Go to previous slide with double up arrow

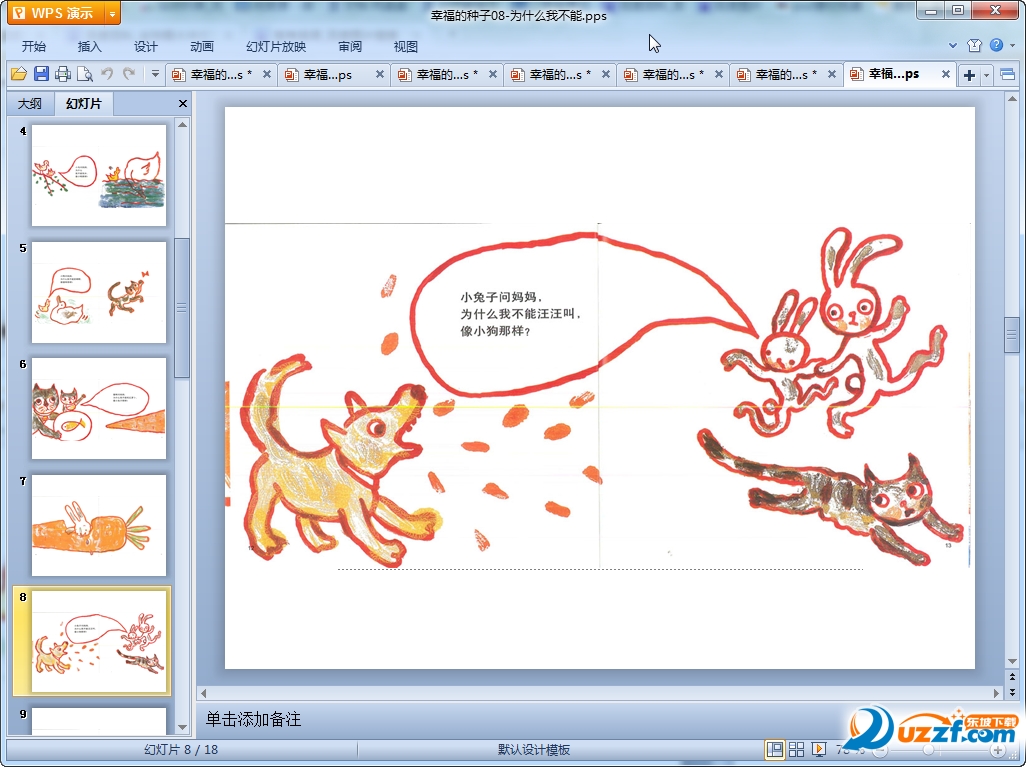click(x=1012, y=677)
